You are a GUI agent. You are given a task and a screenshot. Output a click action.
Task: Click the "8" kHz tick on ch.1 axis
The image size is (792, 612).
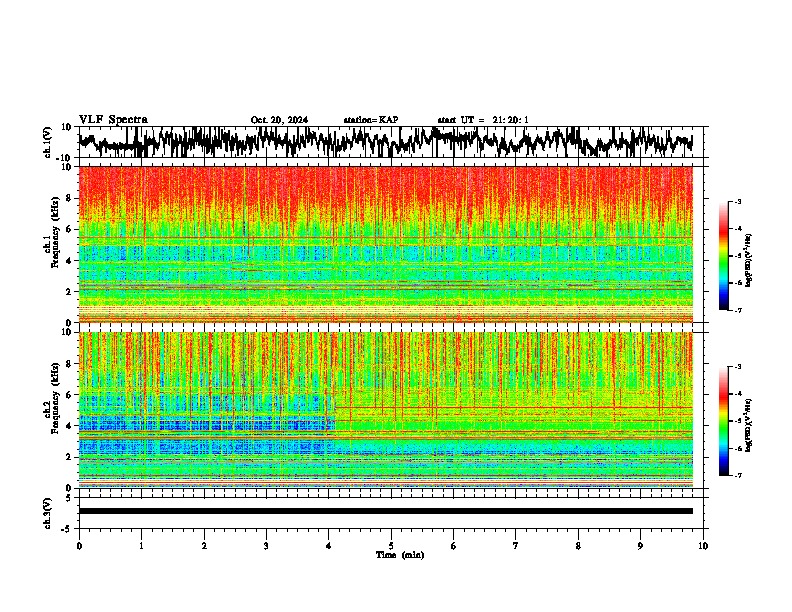pyautogui.click(x=70, y=198)
